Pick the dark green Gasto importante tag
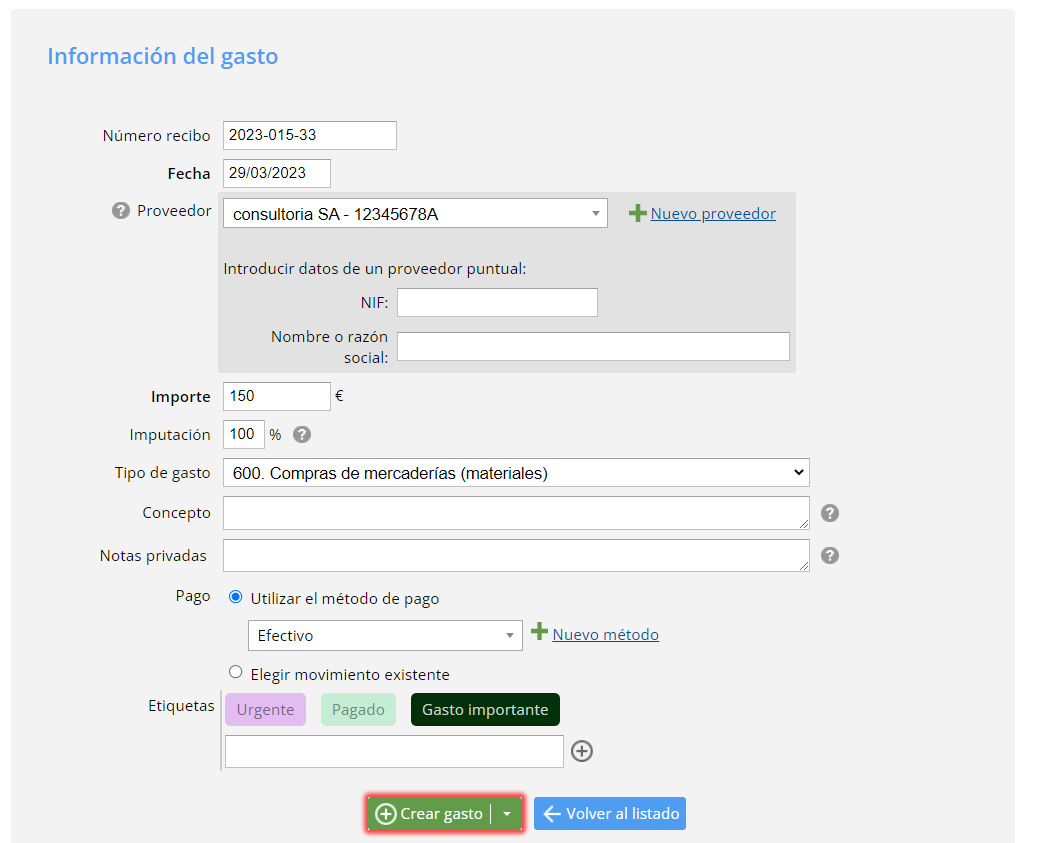Viewport: 1037px width, 843px height. click(485, 710)
